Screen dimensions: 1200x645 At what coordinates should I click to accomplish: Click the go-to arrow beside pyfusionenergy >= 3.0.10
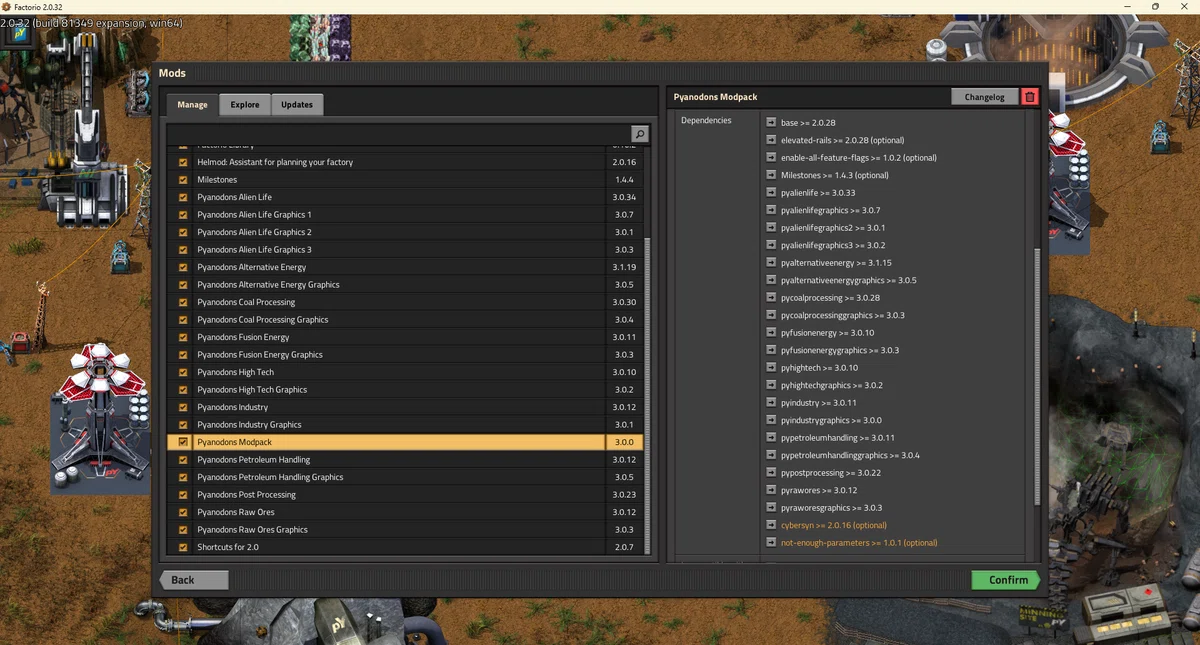[x=771, y=332]
